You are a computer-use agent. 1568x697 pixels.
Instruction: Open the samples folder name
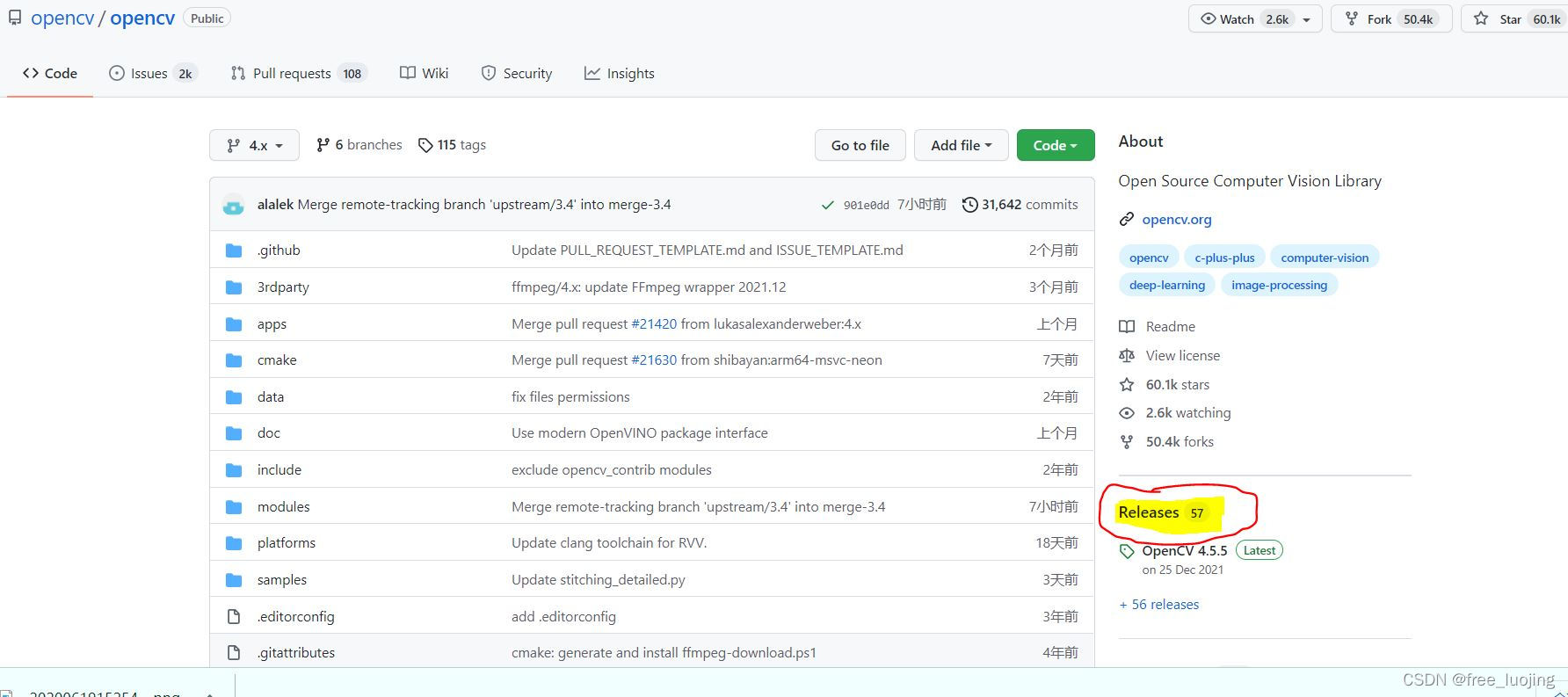click(282, 580)
